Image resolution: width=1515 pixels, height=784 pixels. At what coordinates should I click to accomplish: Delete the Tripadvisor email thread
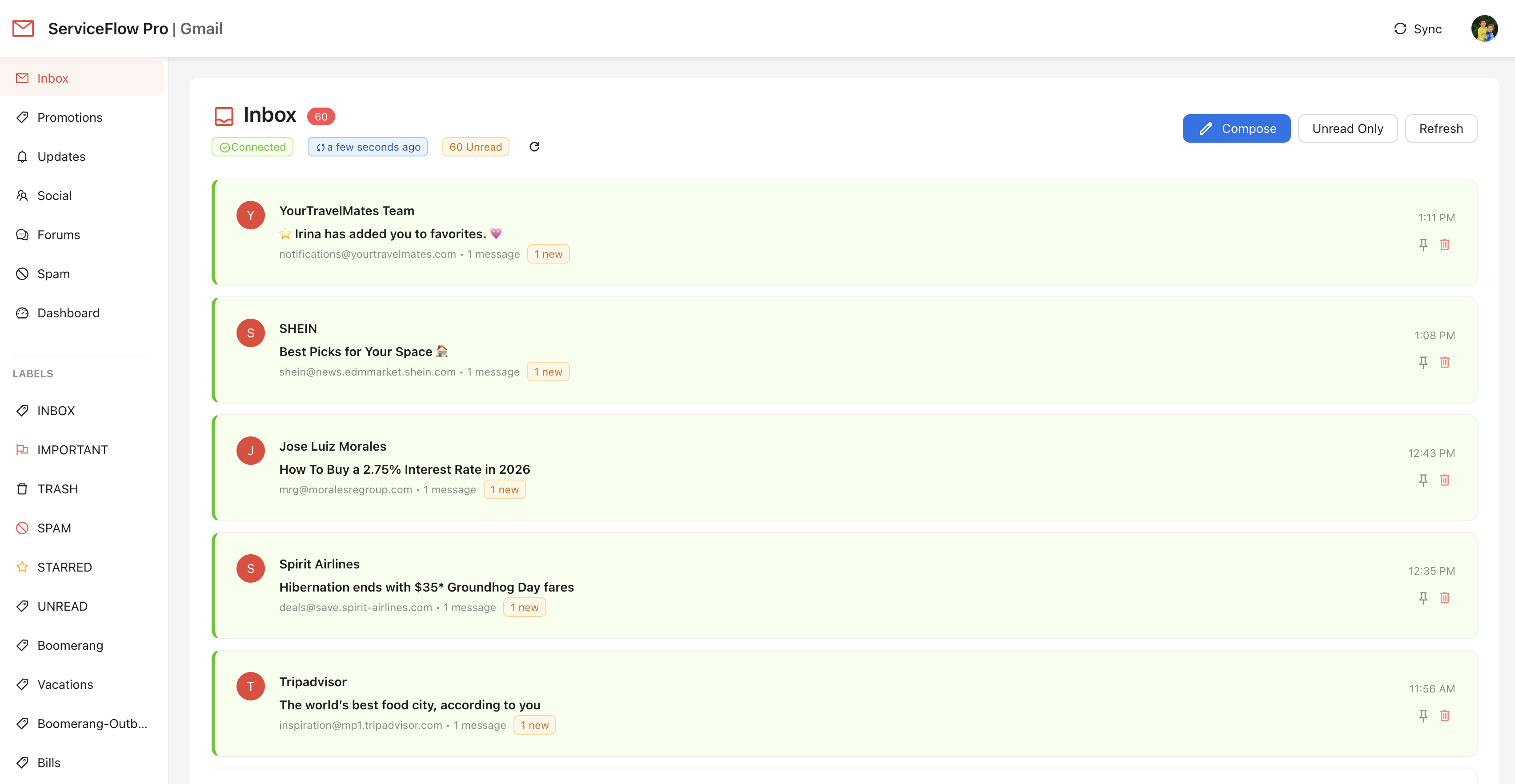coord(1444,715)
